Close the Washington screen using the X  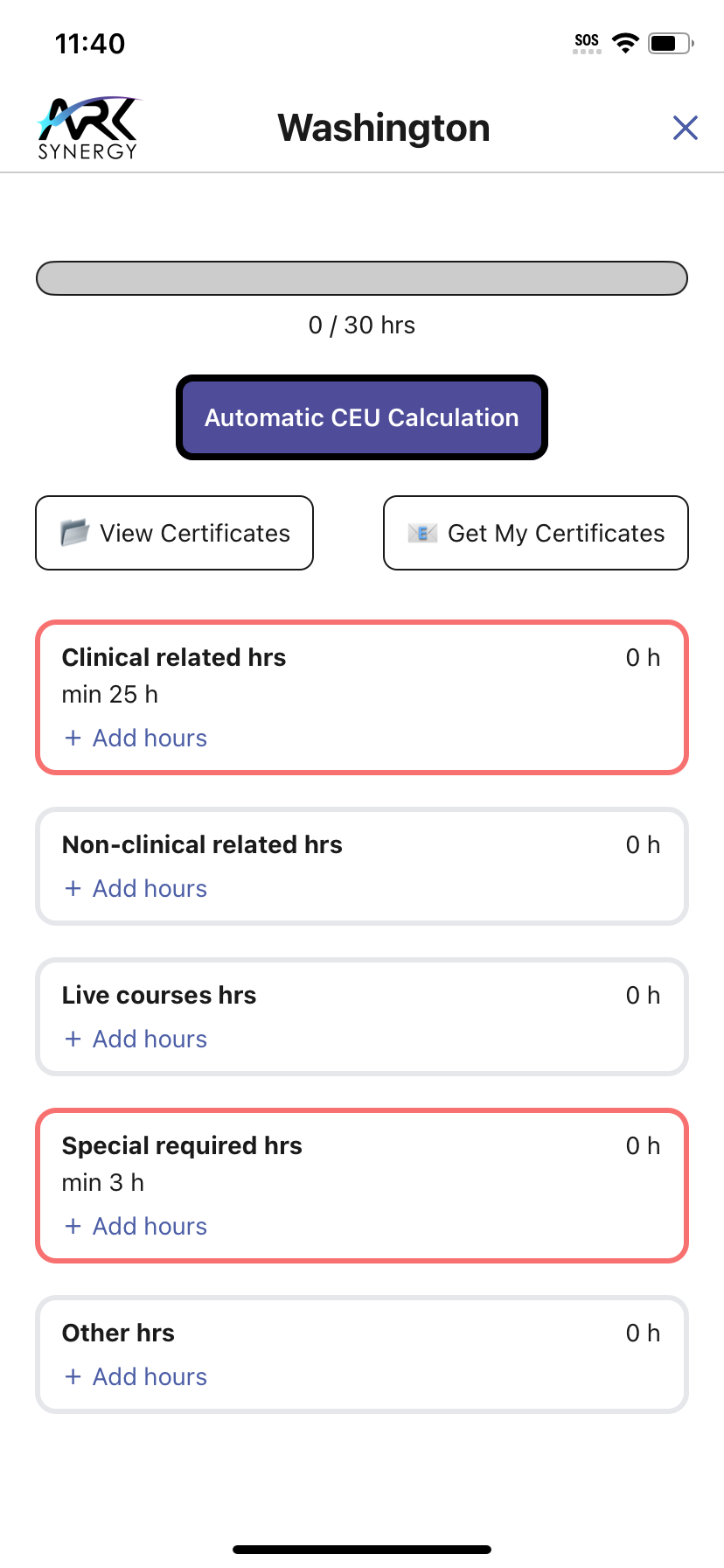click(x=686, y=128)
